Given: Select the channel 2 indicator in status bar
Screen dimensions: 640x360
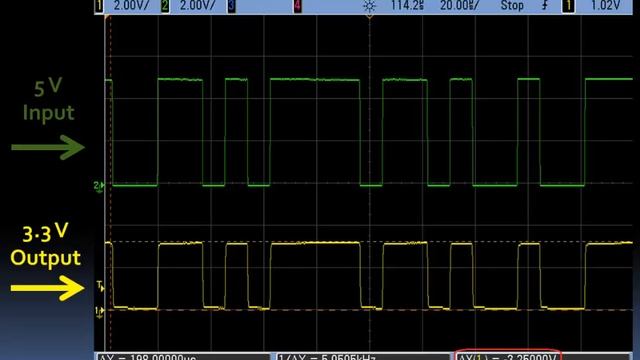Looking at the screenshot, I should [165, 6].
